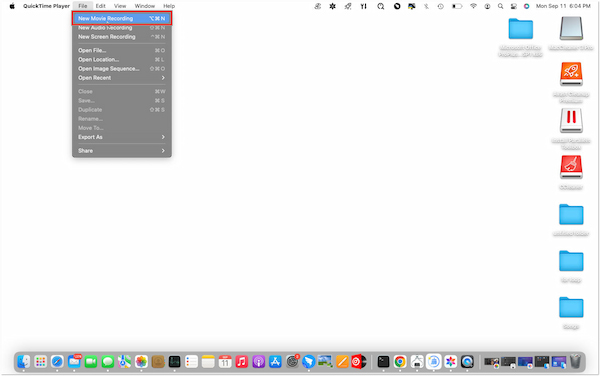Launch Google Chrome from the Dock
This screenshot has width=600, height=376.
(400, 361)
